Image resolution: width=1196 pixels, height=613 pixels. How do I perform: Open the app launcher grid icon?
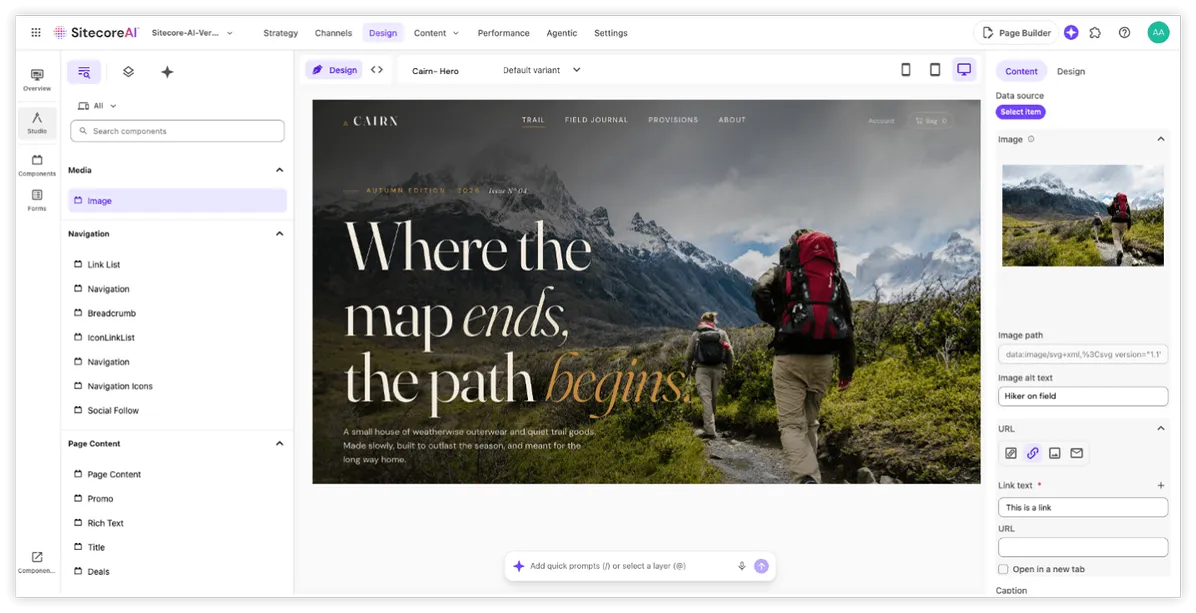tap(36, 33)
